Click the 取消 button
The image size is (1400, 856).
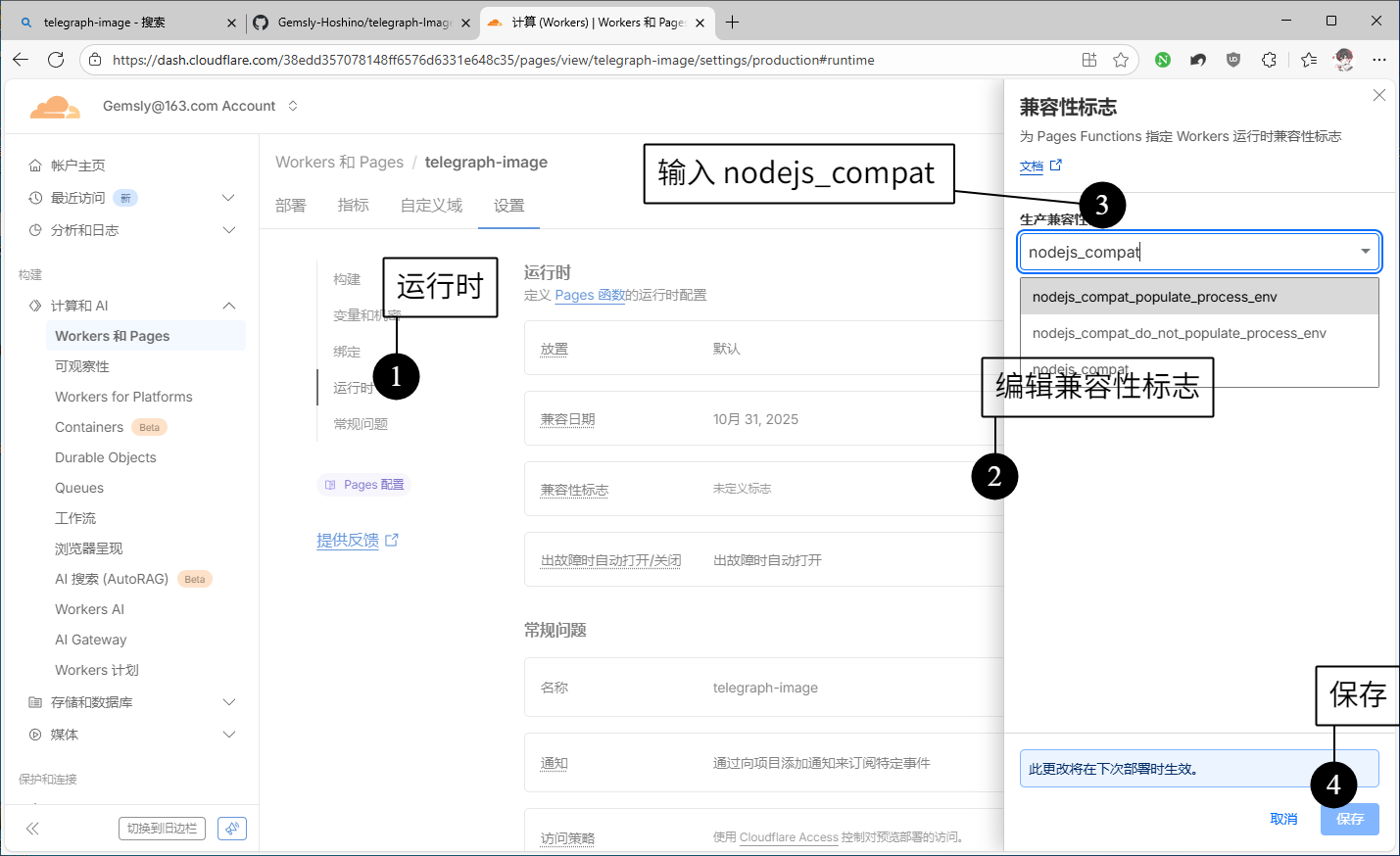tap(1283, 819)
